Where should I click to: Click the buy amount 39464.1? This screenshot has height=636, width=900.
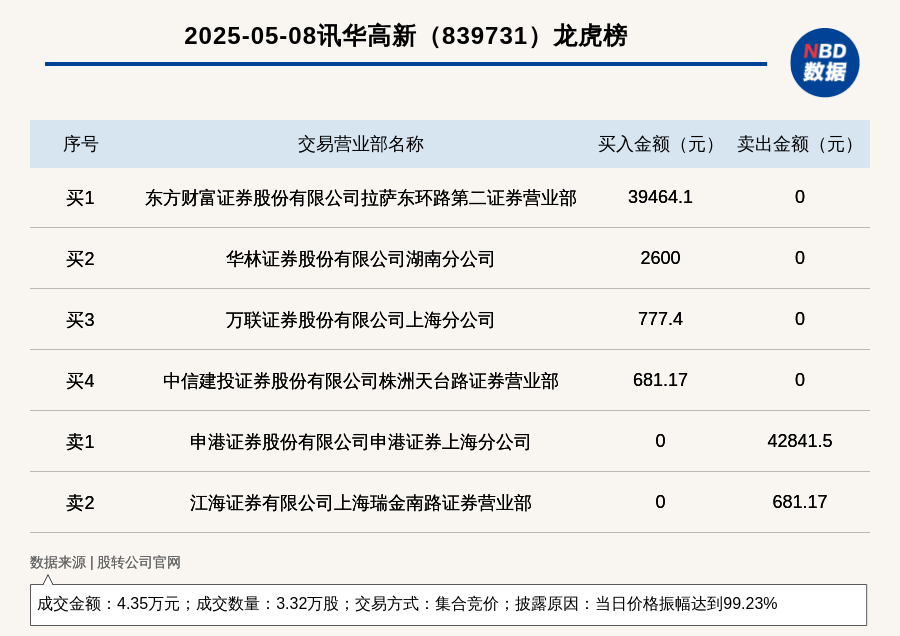[660, 197]
